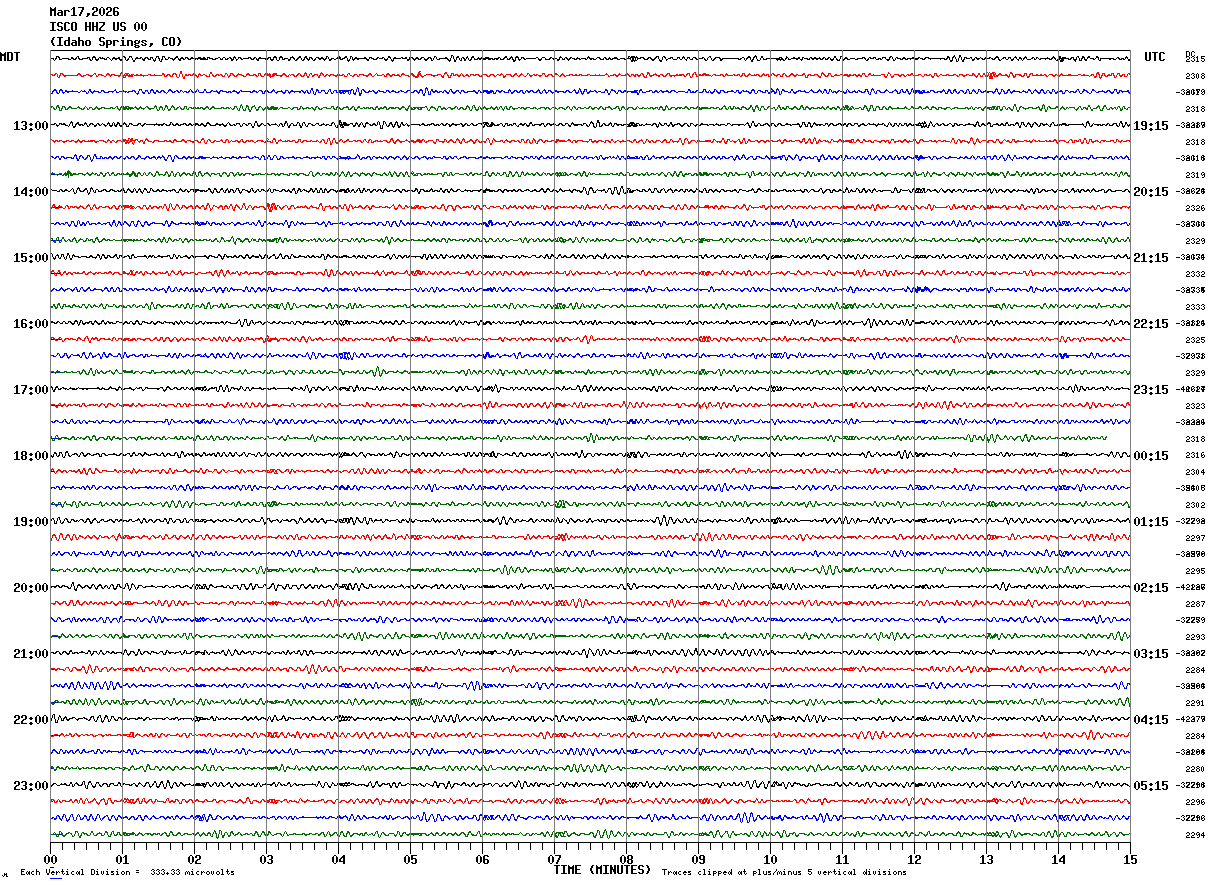Click the date text "Mar17,2026"
Image resolution: width=1210 pixels, height=886 pixels.
(84, 12)
